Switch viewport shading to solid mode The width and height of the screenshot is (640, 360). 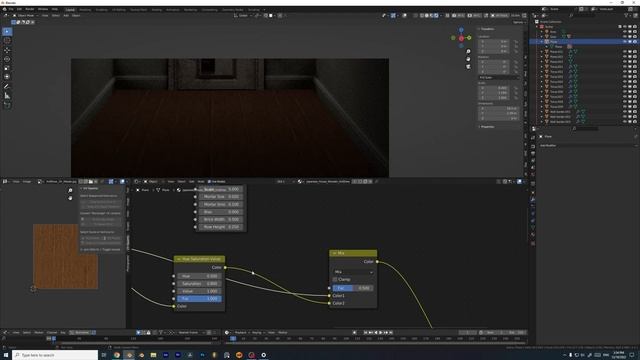(x=427, y=16)
